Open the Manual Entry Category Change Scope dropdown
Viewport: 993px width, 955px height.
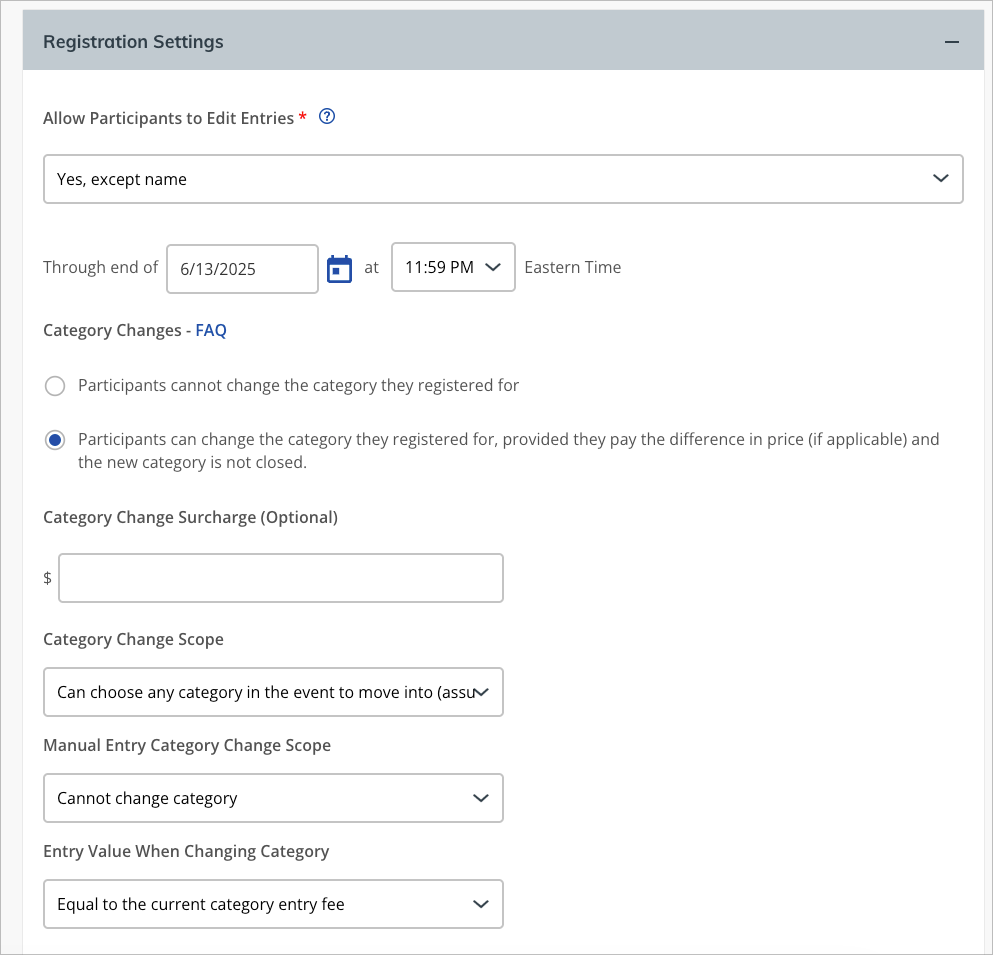coord(273,798)
